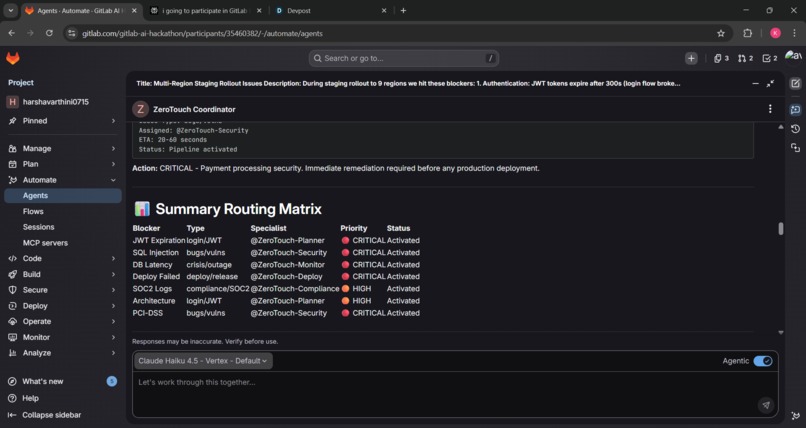The height and width of the screenshot is (428, 806).
Task: Expand the Plan menu
Action: click(x=62, y=164)
